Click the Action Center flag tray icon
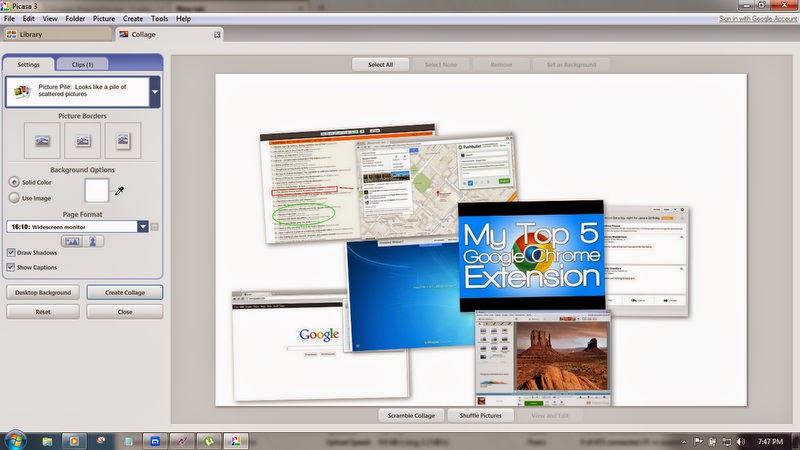The image size is (800, 450). [698, 442]
